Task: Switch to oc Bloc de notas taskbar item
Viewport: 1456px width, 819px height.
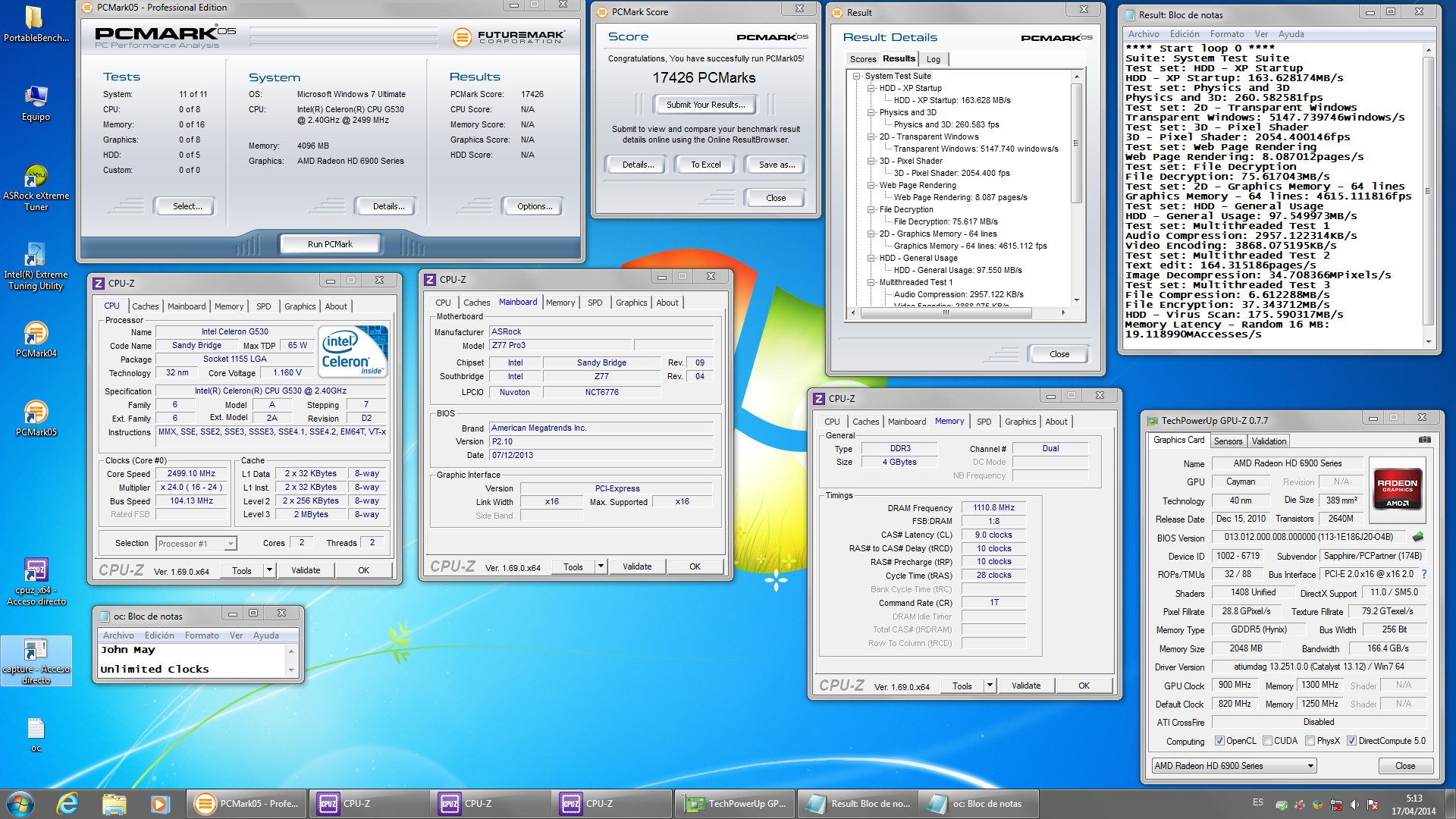Action: click(x=978, y=804)
